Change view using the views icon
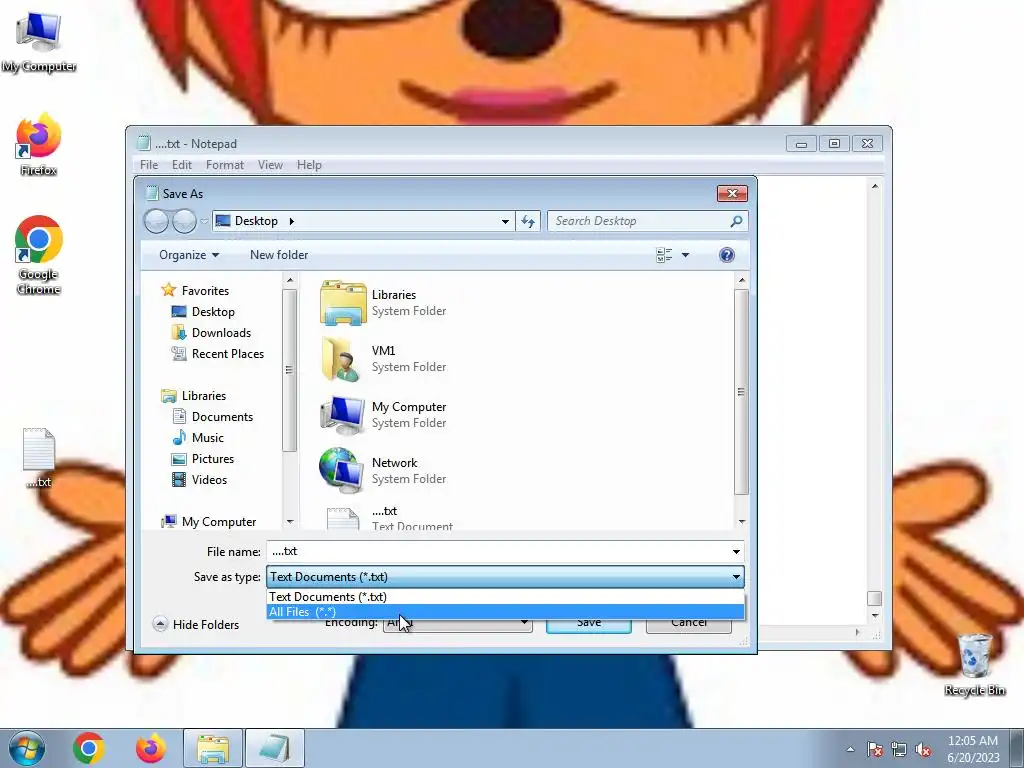The height and width of the screenshot is (768, 1024). coord(664,255)
